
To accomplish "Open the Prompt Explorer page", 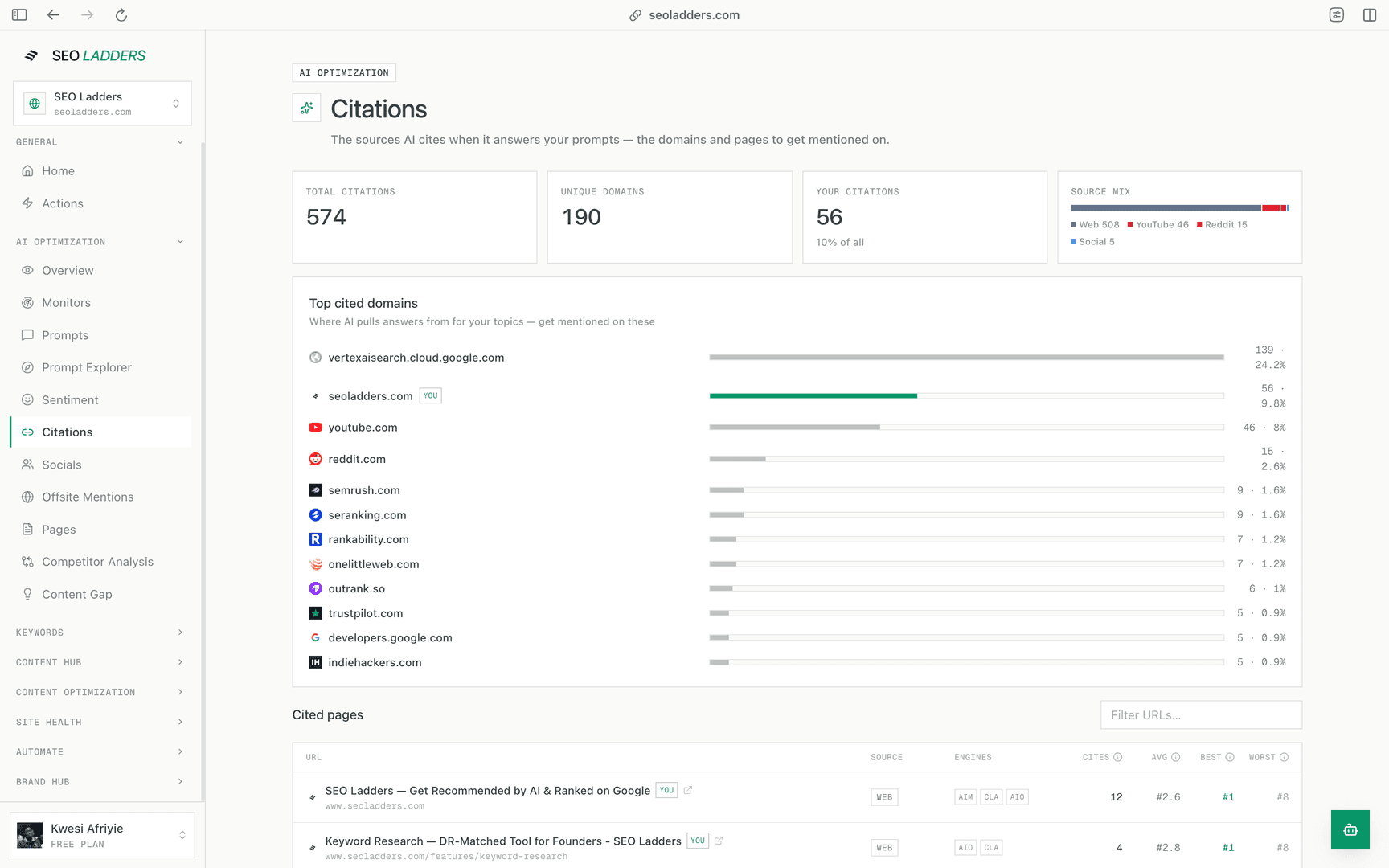I will (x=86, y=367).
